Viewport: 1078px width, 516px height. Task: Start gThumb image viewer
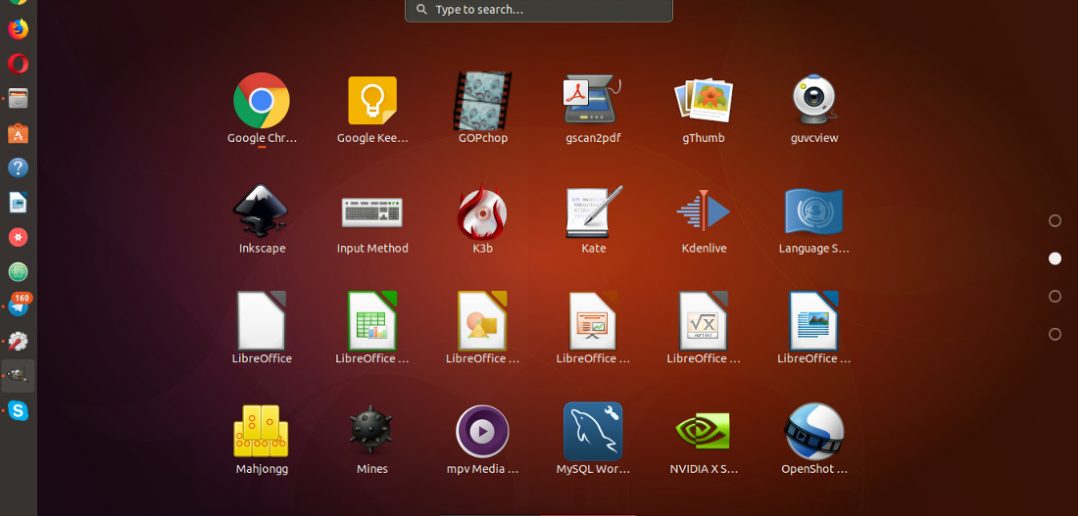tap(703, 100)
